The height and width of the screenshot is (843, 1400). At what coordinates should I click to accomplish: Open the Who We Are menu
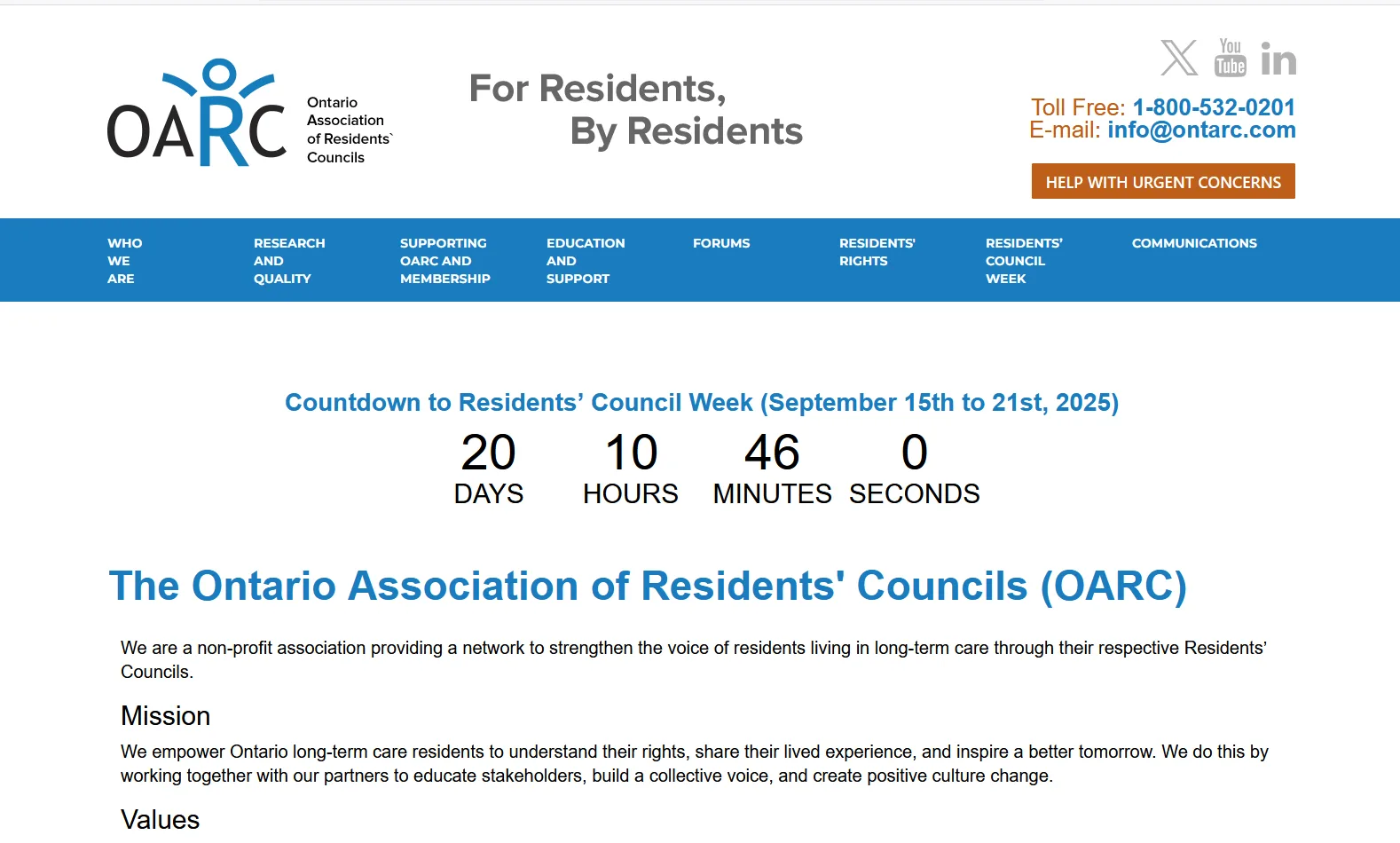point(125,261)
